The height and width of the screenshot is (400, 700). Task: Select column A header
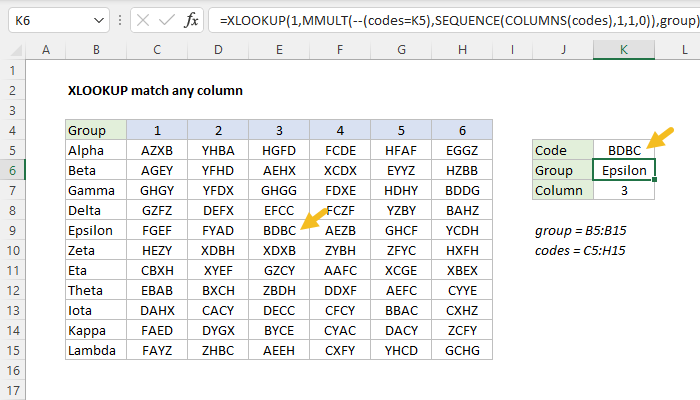pyautogui.click(x=46, y=50)
